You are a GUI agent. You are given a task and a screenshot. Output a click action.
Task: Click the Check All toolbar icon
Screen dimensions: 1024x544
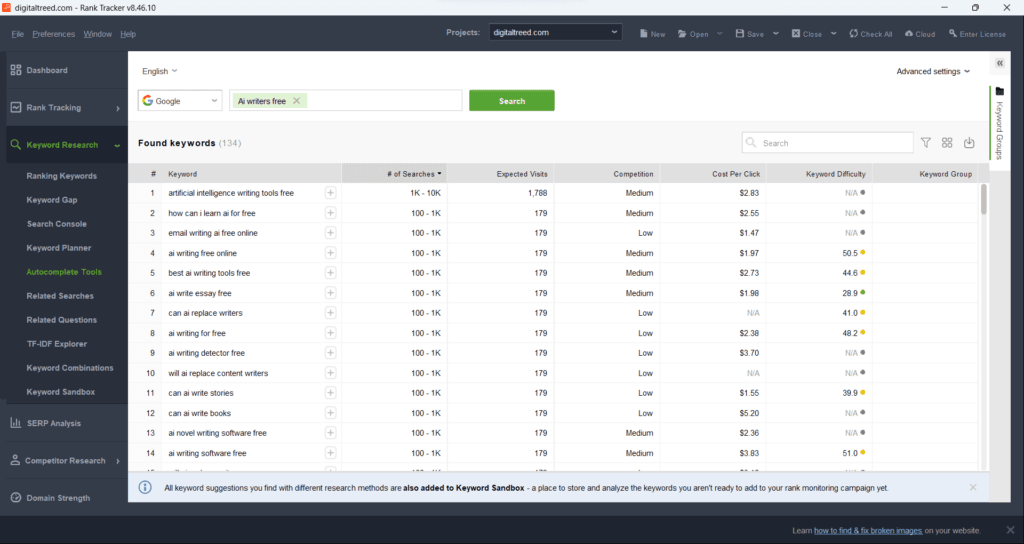pos(870,33)
